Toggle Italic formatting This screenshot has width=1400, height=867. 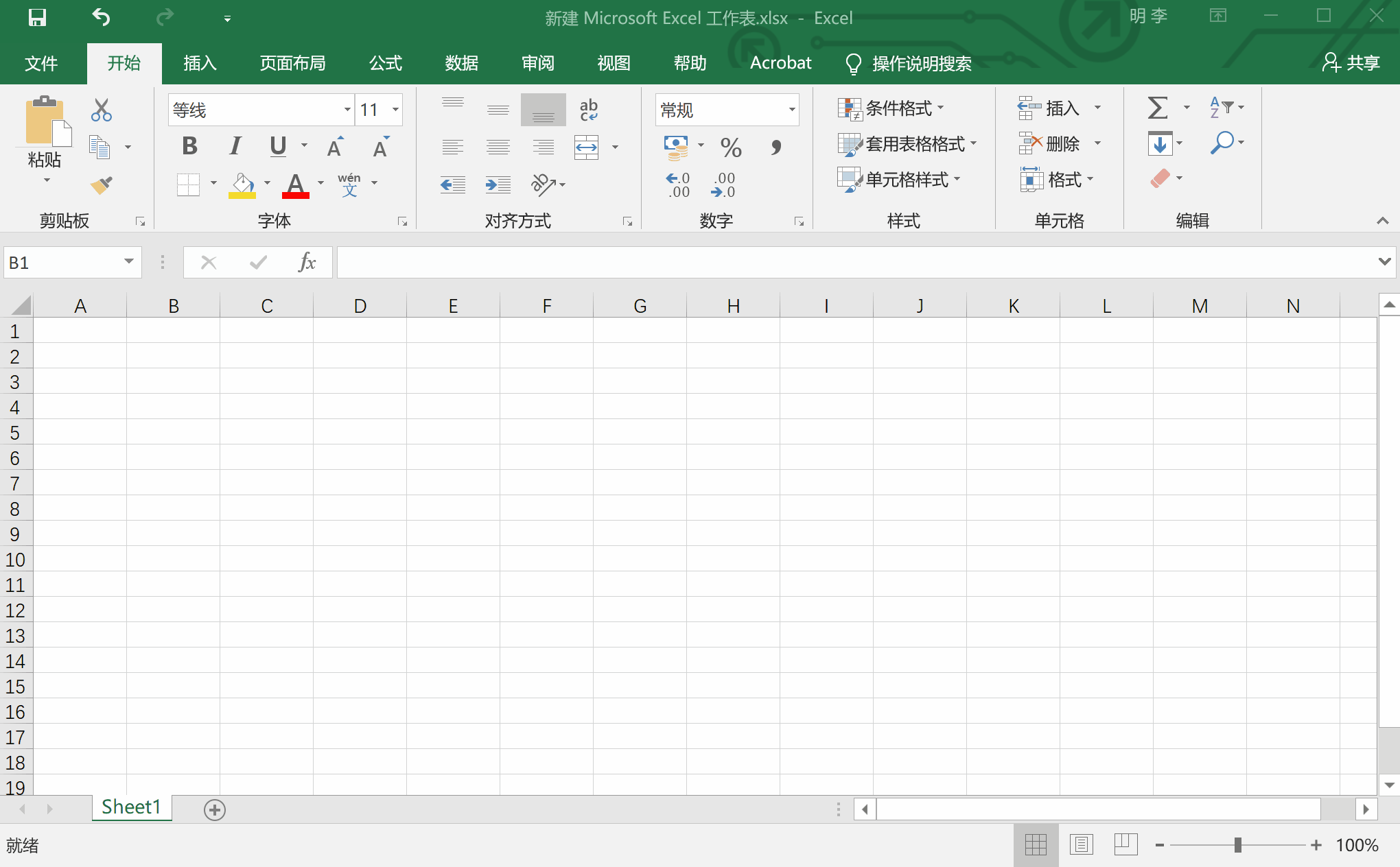(x=235, y=146)
